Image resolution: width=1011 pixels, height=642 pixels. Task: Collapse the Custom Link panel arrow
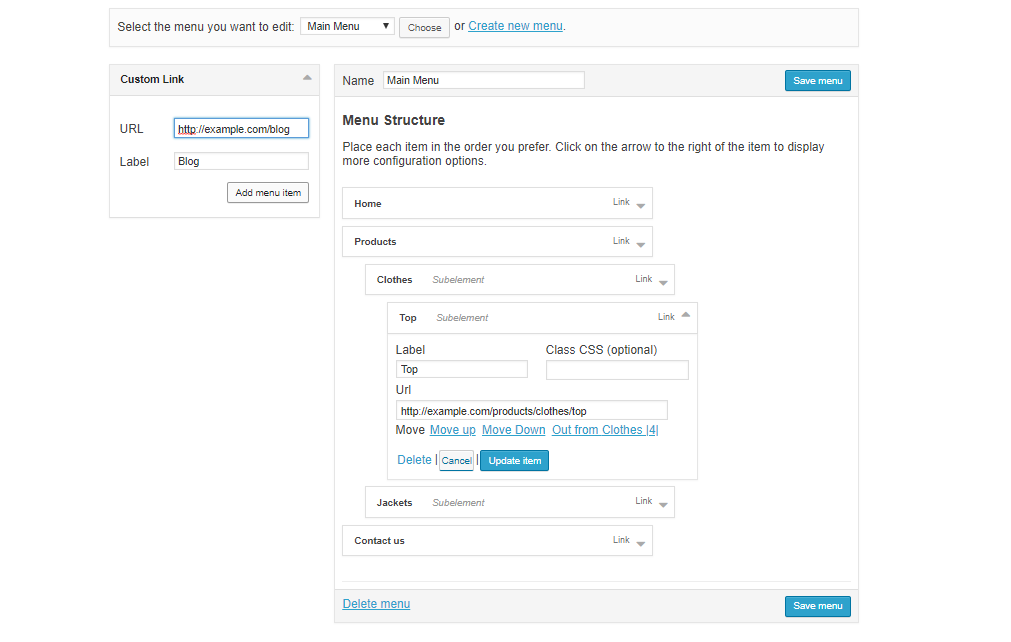pyautogui.click(x=307, y=78)
